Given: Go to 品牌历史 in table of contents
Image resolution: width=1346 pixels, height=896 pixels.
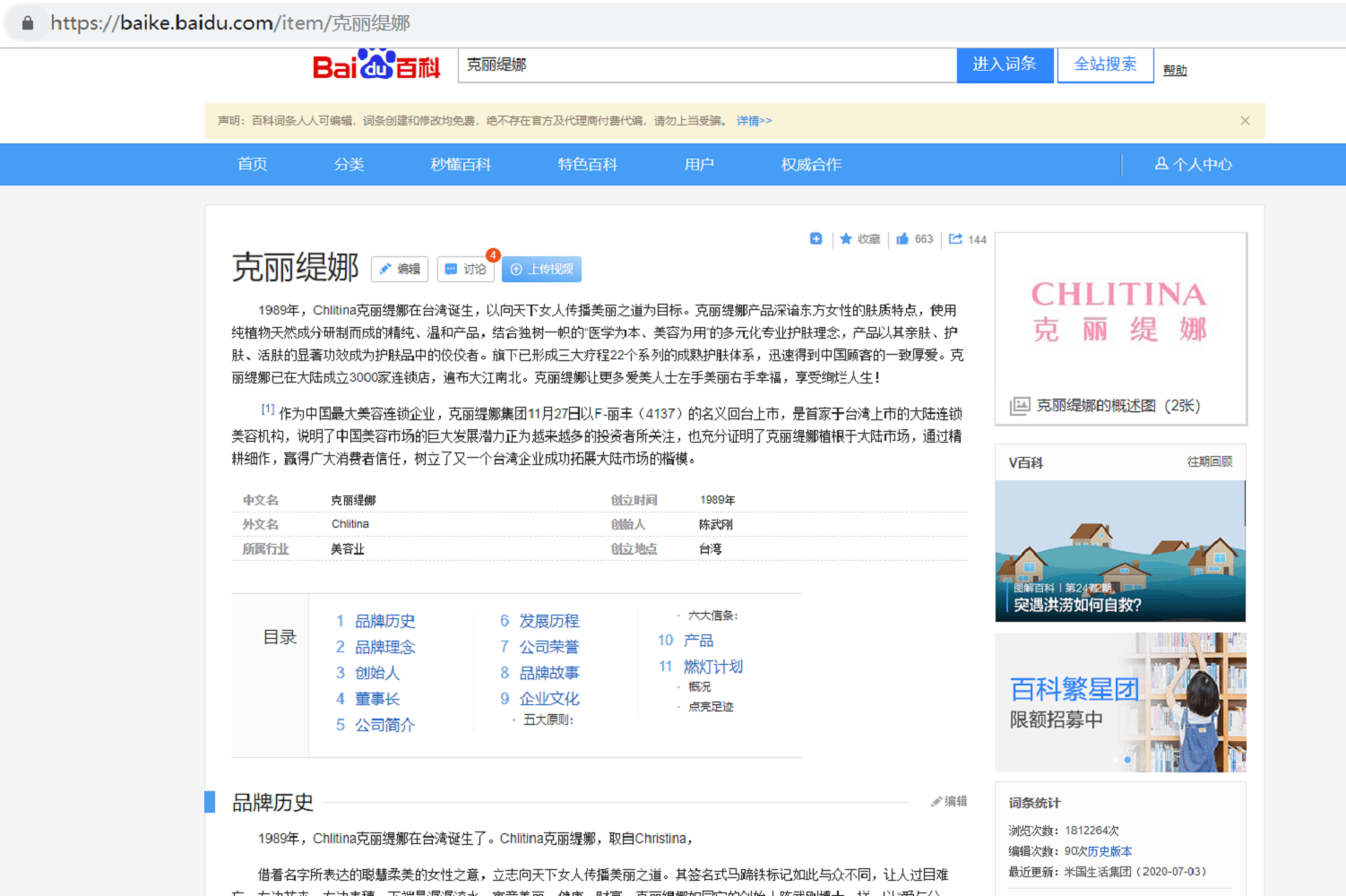Looking at the screenshot, I should [385, 621].
